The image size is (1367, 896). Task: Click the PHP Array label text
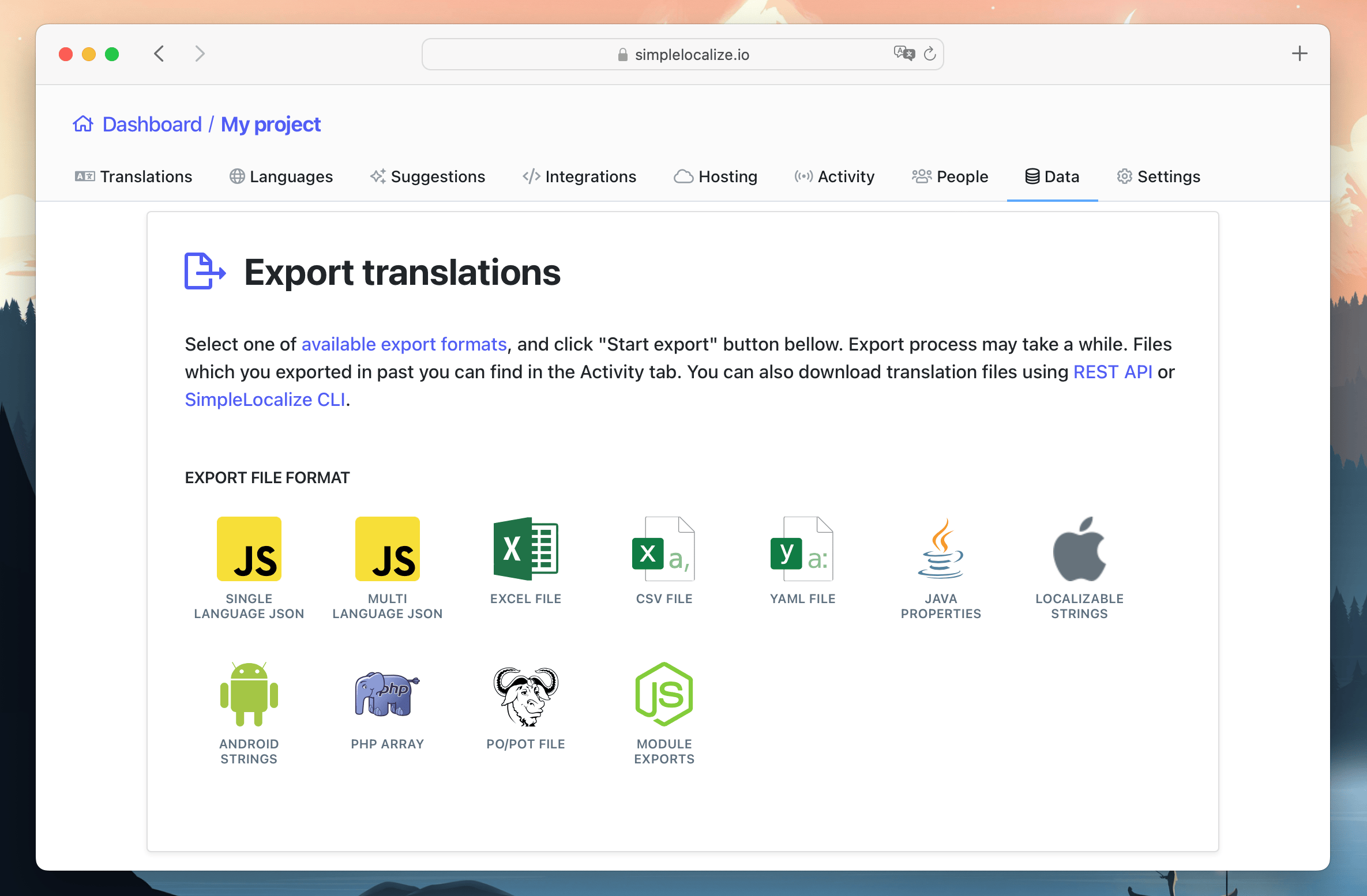[388, 744]
